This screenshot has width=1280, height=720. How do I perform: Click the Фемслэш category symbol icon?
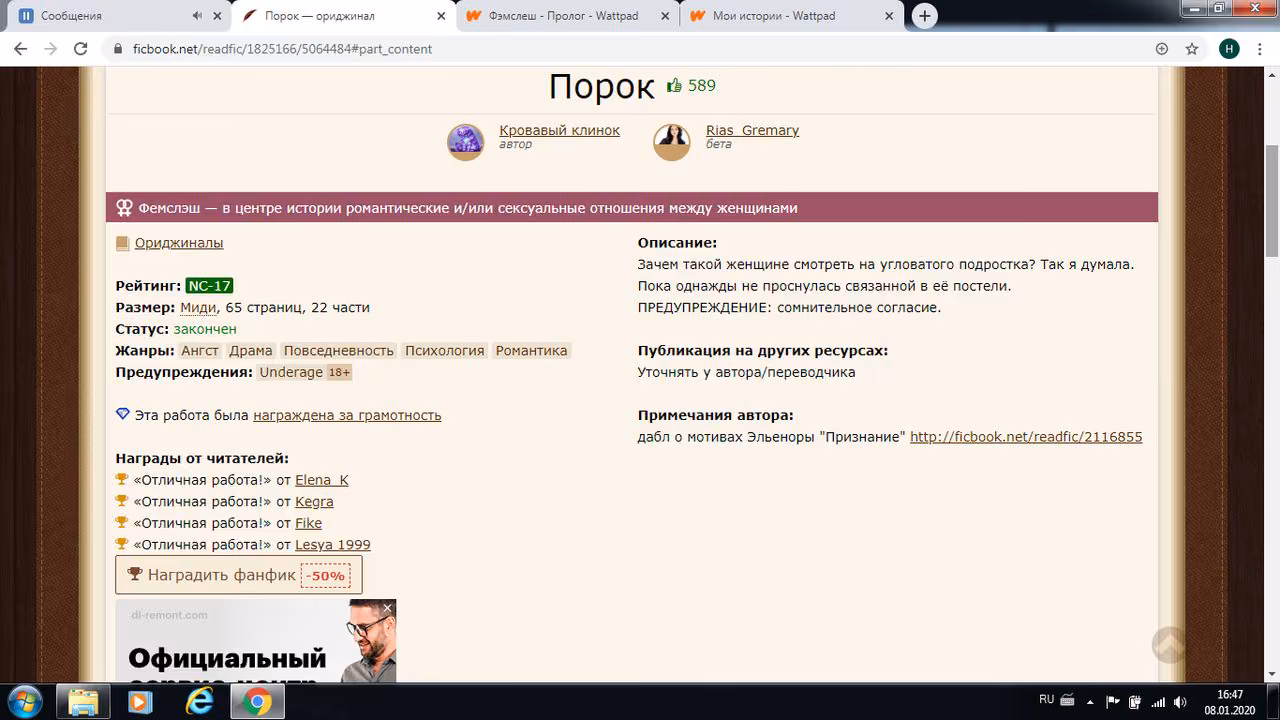(124, 208)
